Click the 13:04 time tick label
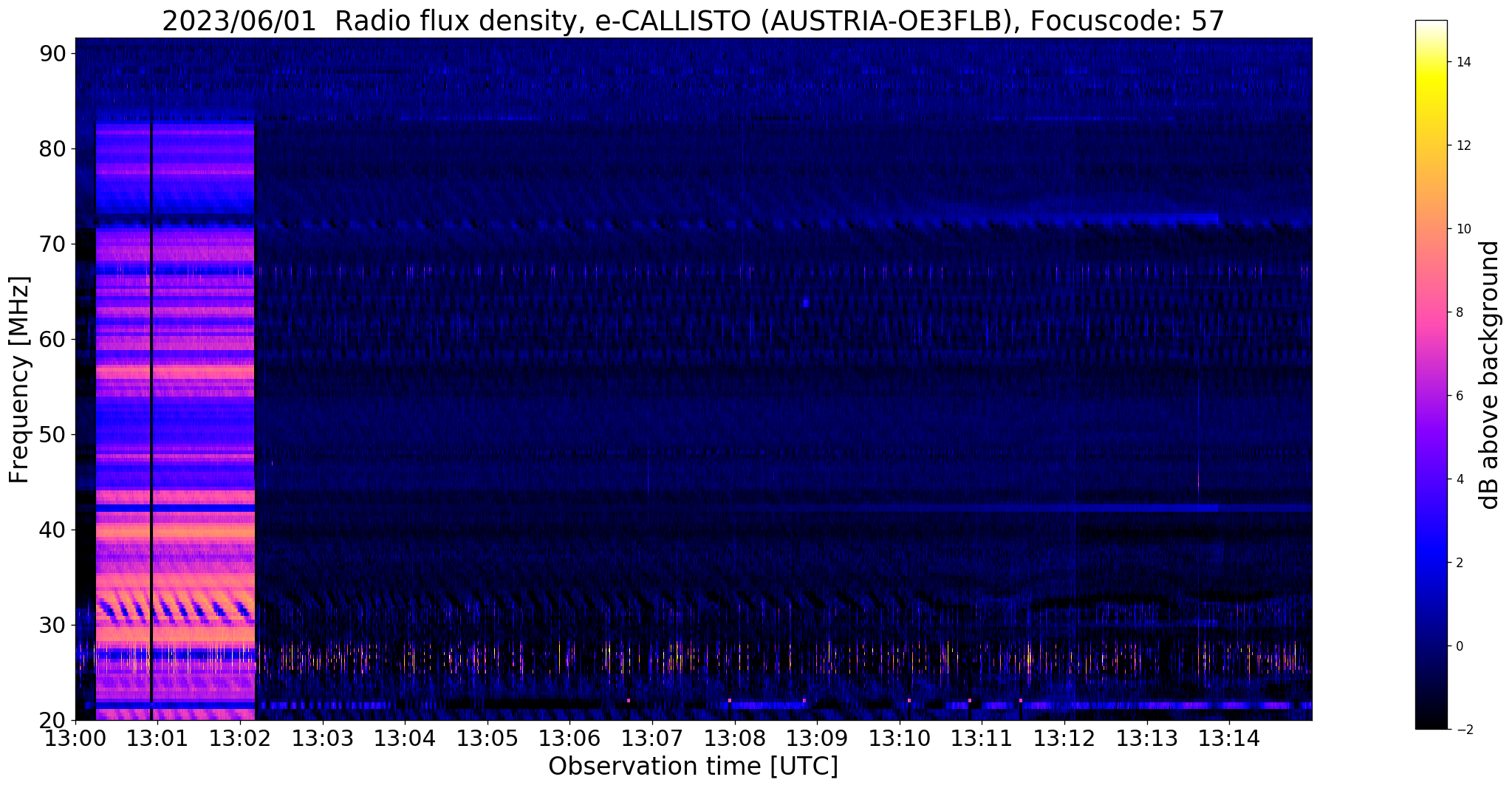This screenshot has height=788, width=1512. 405,739
